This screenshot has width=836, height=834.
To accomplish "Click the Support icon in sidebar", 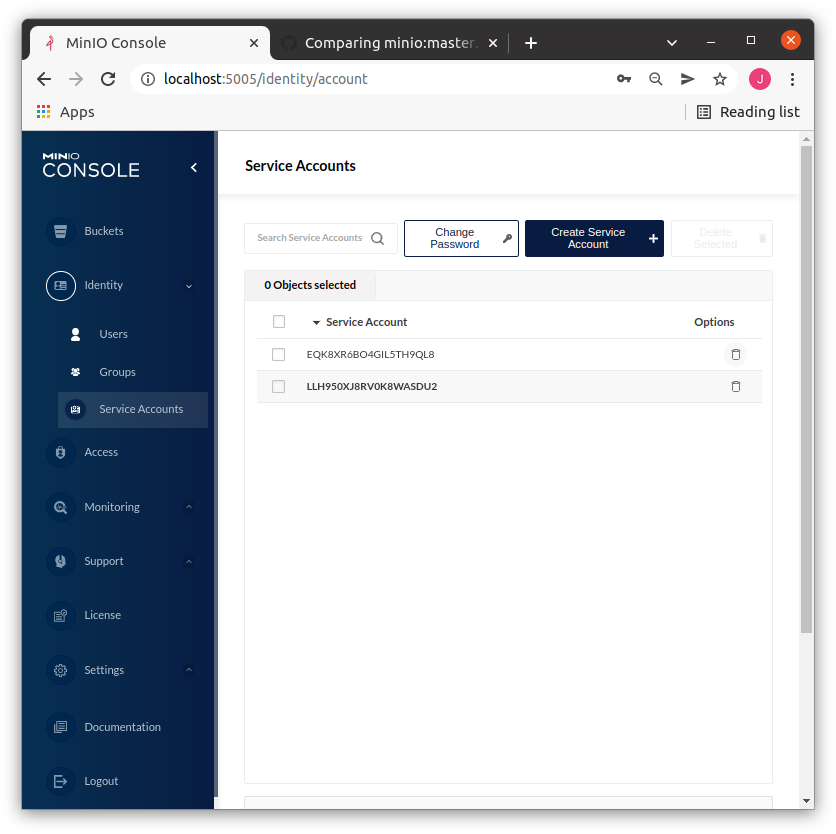I will click(x=60, y=561).
